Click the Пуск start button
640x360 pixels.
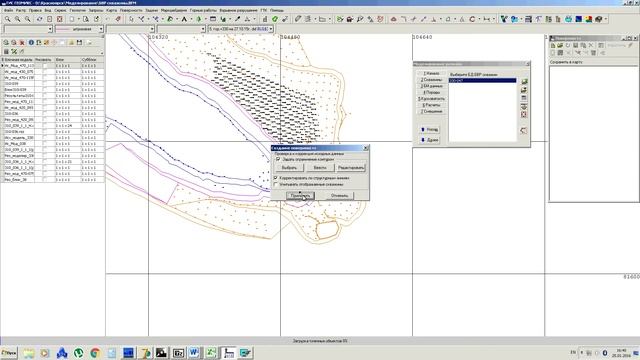pyautogui.click(x=9, y=353)
